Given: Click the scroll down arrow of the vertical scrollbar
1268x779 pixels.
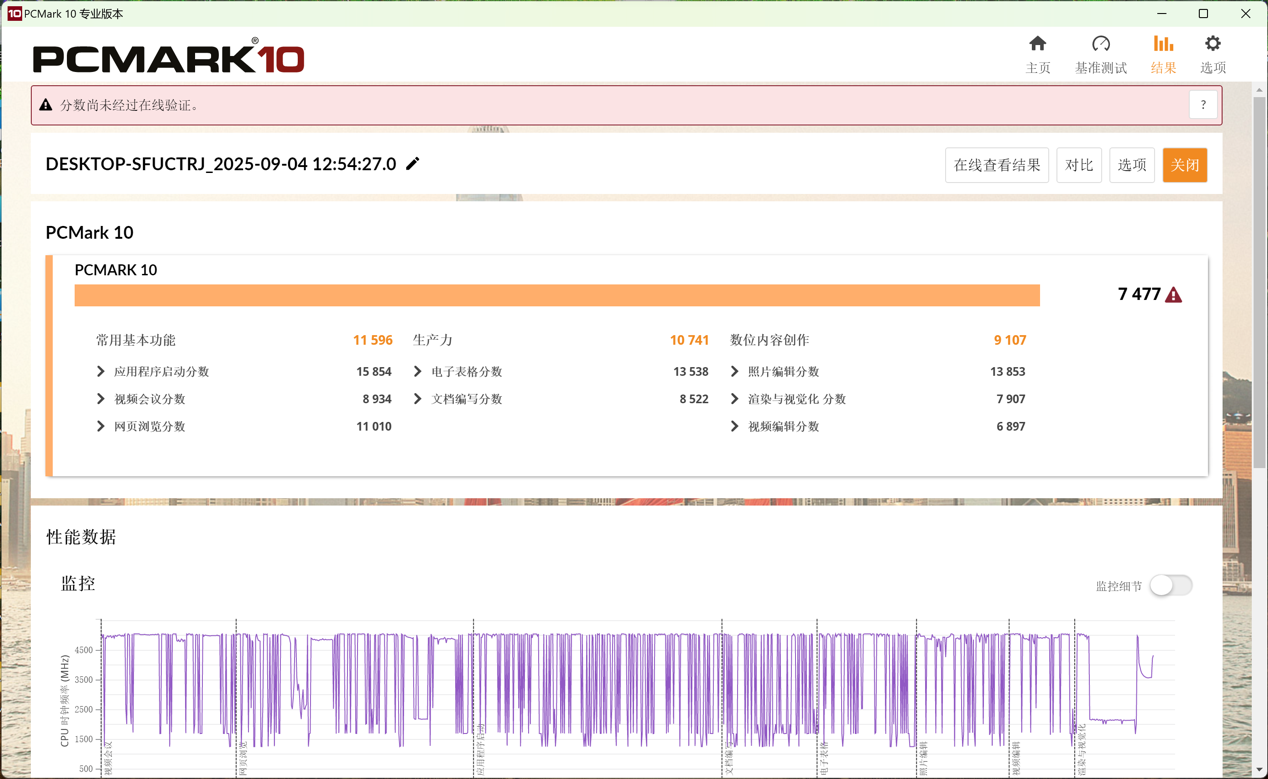Looking at the screenshot, I should [1259, 770].
